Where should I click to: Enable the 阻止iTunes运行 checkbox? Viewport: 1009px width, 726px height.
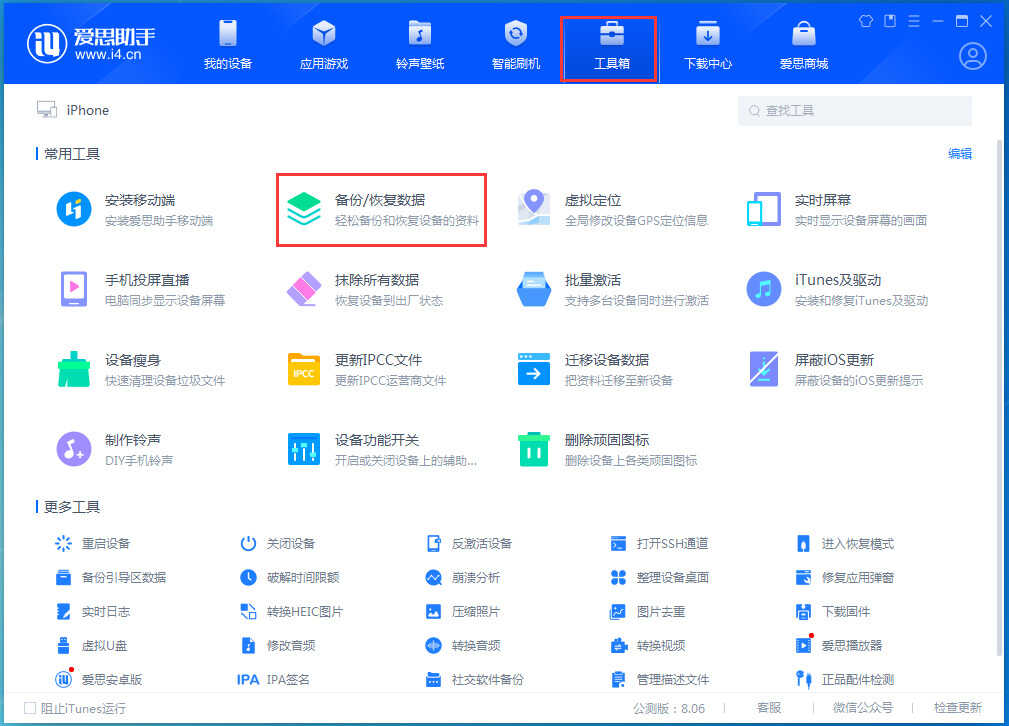[29, 708]
